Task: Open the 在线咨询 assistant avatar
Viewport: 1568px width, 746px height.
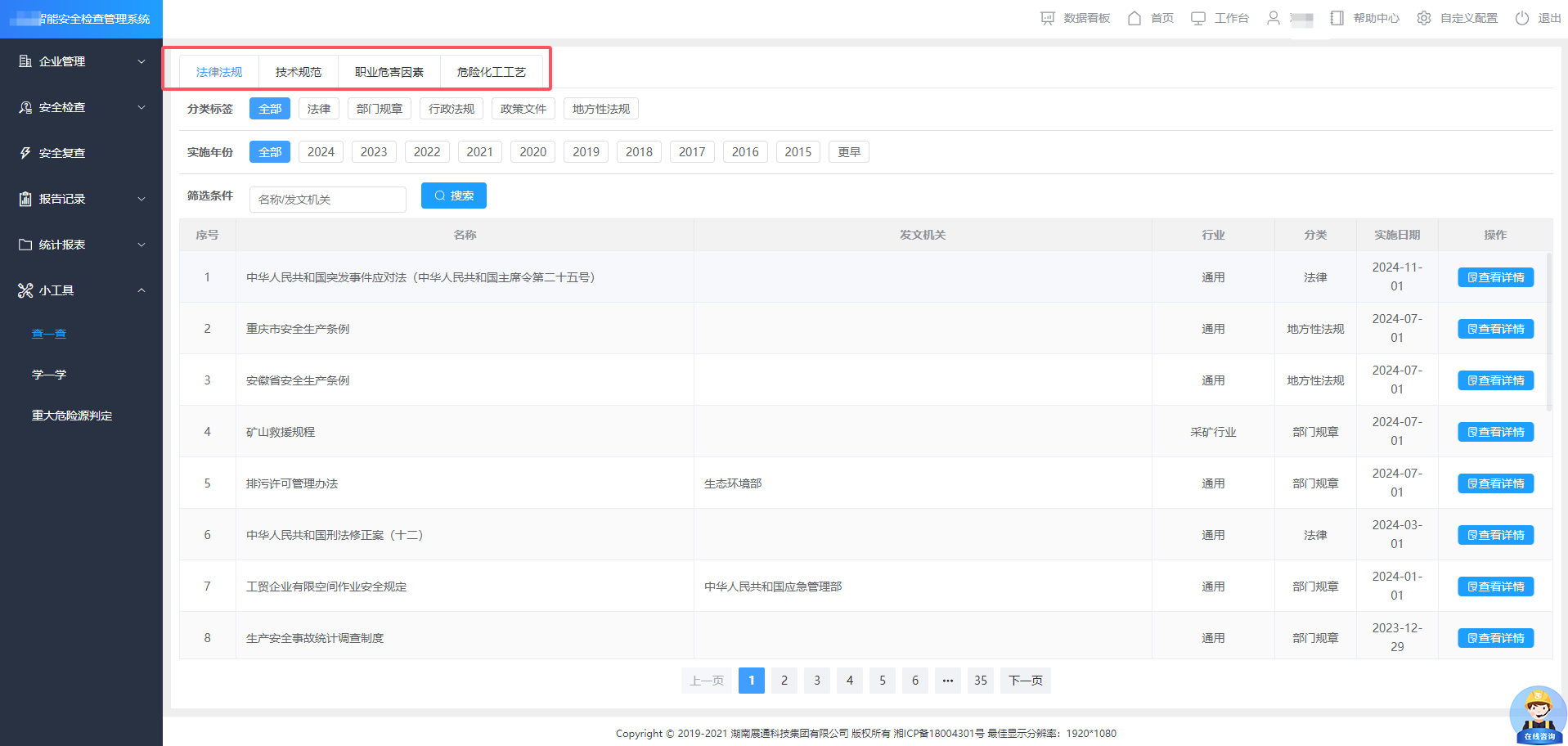Action: click(x=1538, y=715)
